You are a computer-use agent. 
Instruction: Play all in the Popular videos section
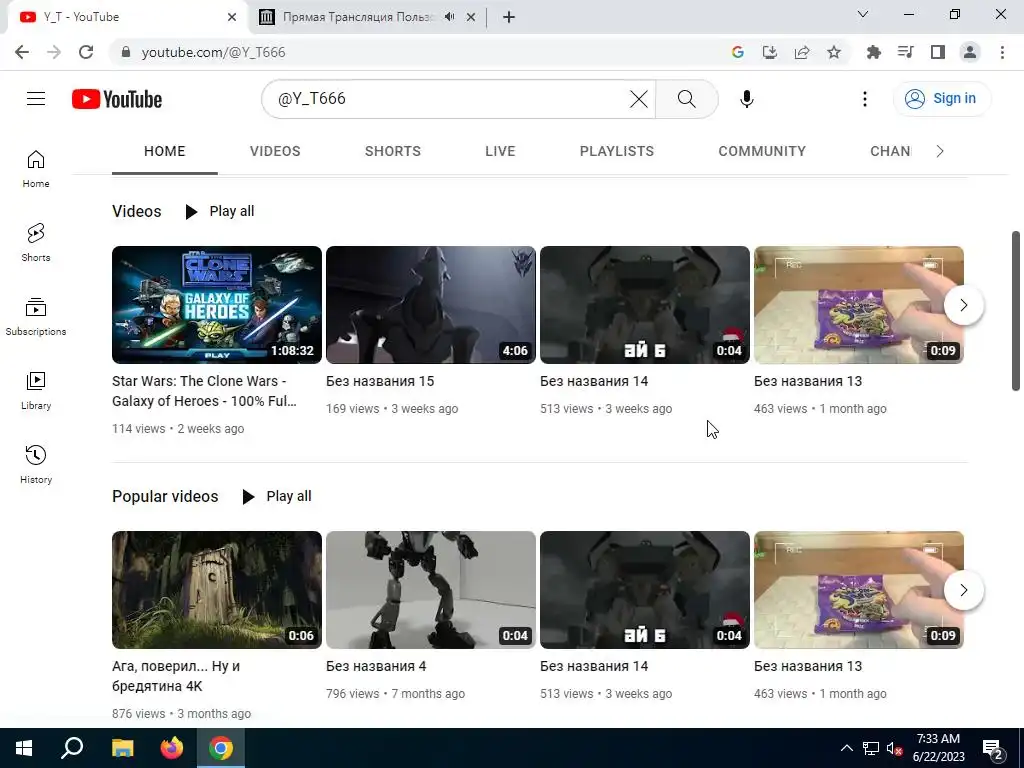277,496
